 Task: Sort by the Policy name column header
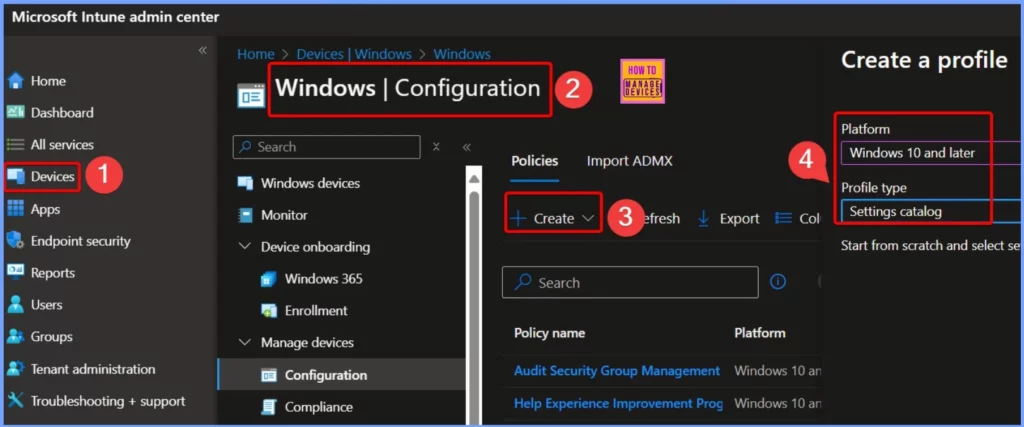[549, 333]
